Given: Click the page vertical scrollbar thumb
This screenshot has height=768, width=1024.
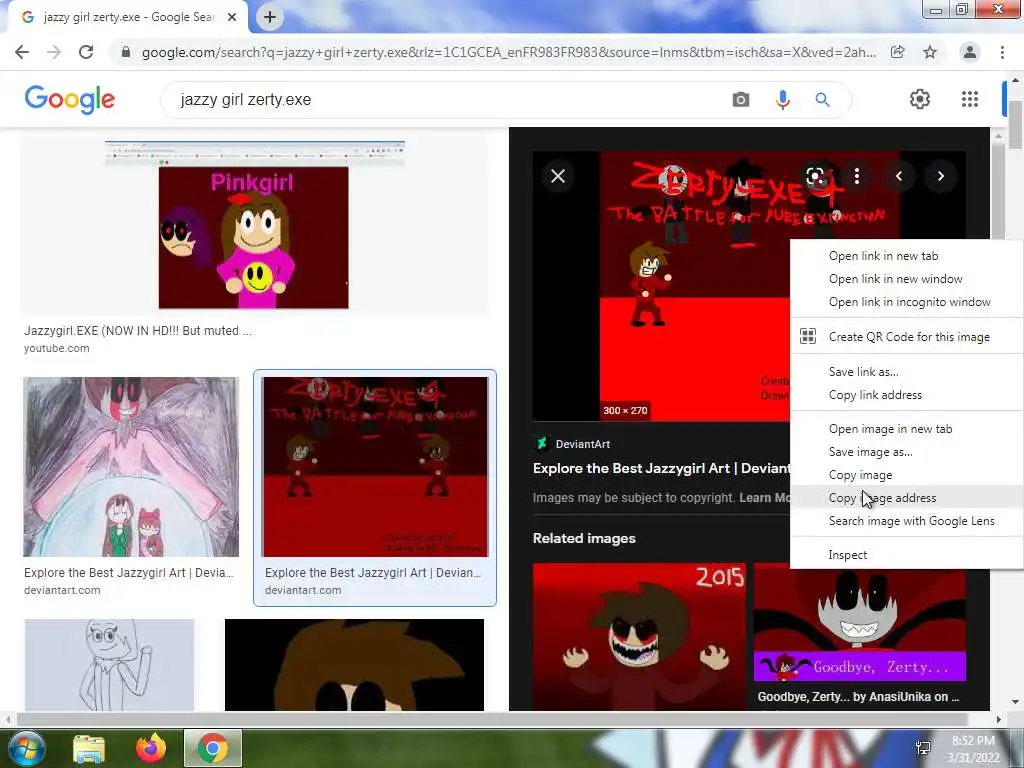Looking at the screenshot, I should pos(1016,124).
